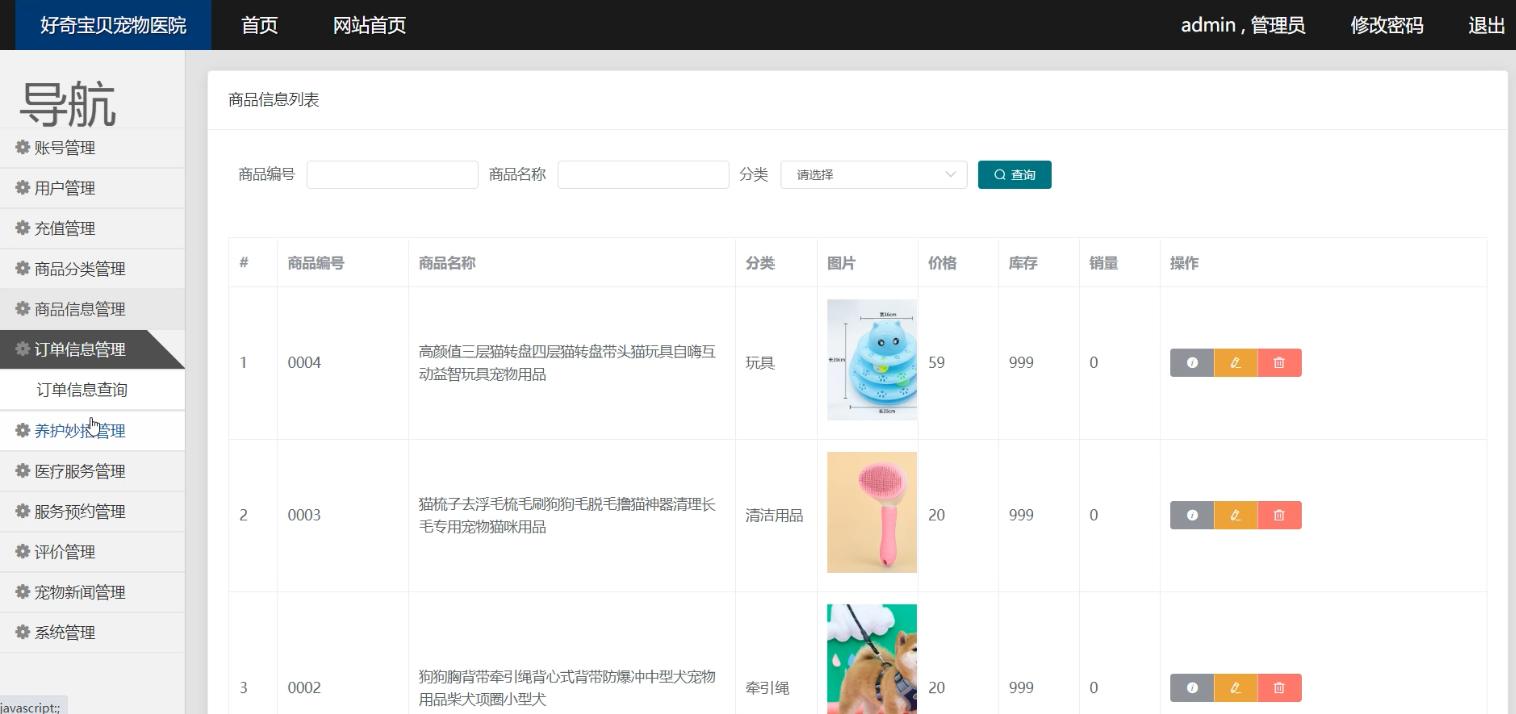Click 退出 to log out
This screenshot has height=714, width=1516.
1486,25
